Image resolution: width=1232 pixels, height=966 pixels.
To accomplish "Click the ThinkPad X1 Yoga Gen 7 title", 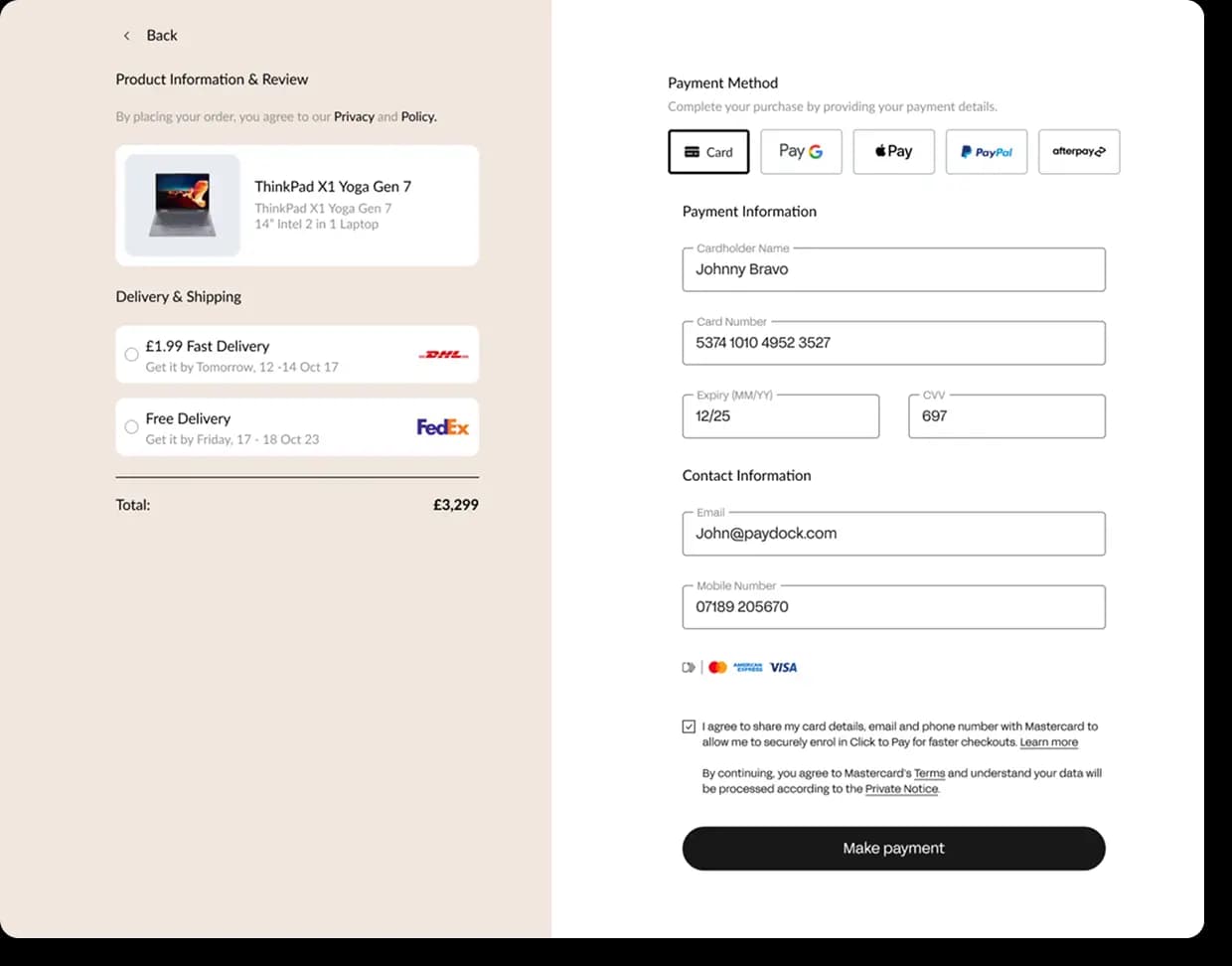I will click(x=333, y=187).
